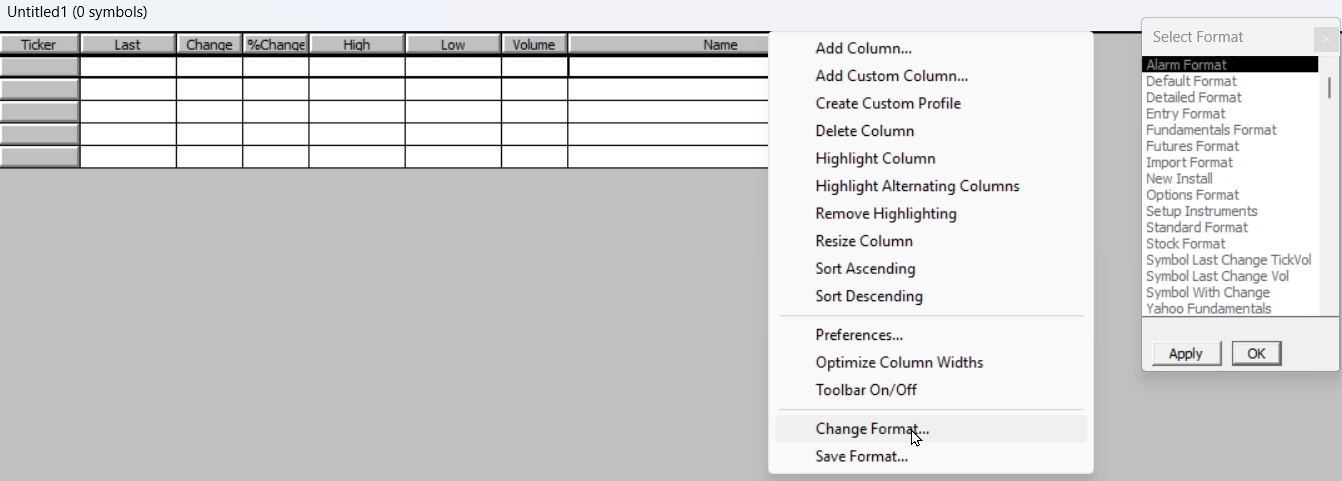Select Sort Ascending from menu

pos(865,269)
